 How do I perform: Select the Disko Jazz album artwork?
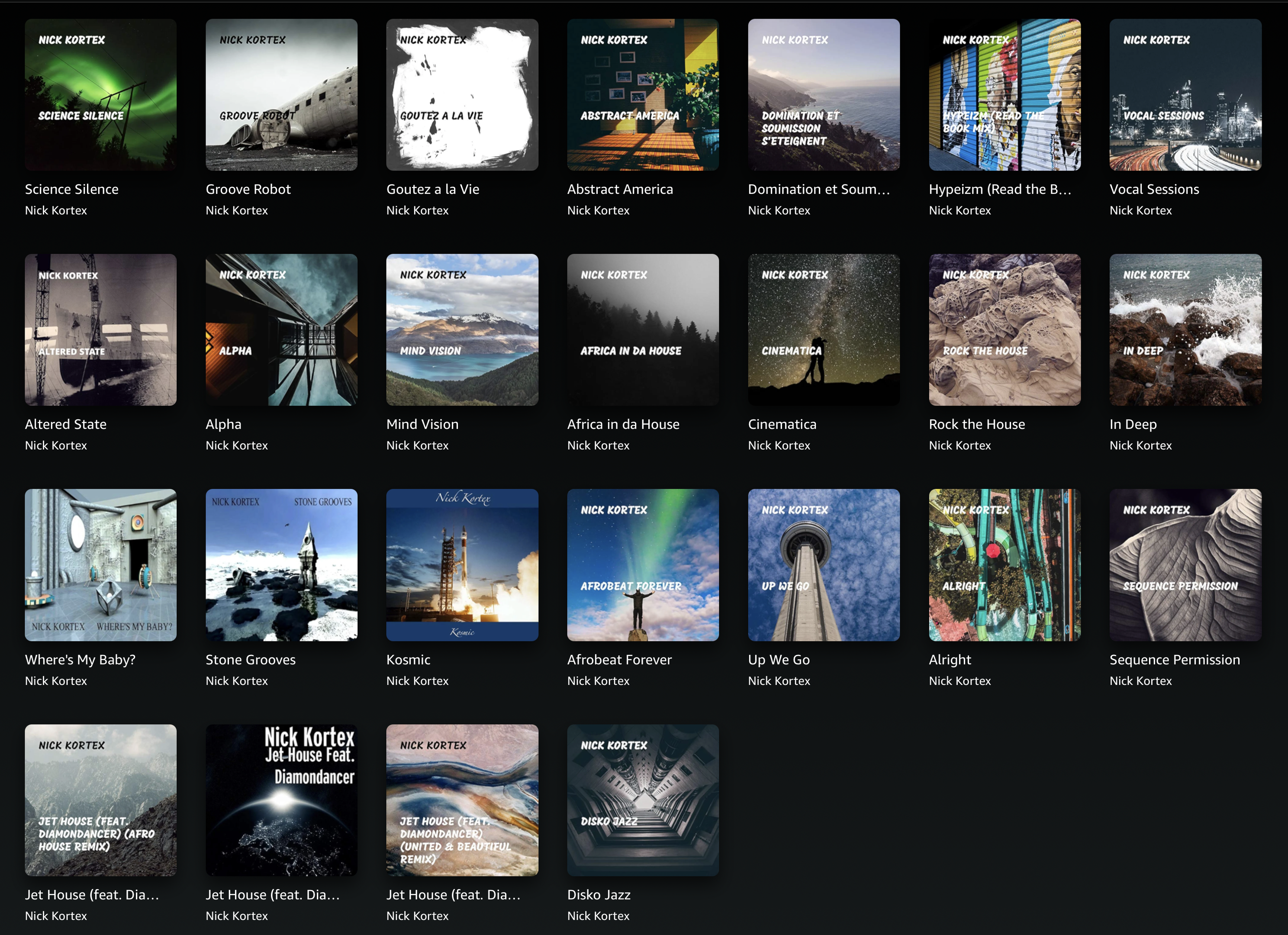coord(643,800)
